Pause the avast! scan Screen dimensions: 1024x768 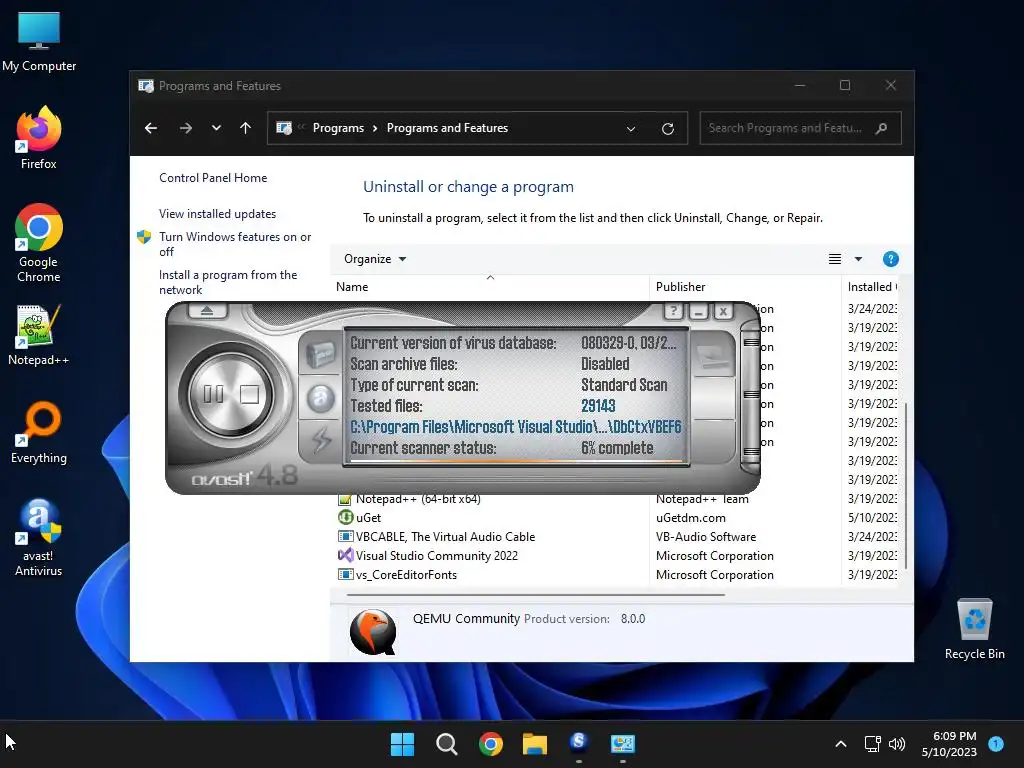click(x=214, y=394)
